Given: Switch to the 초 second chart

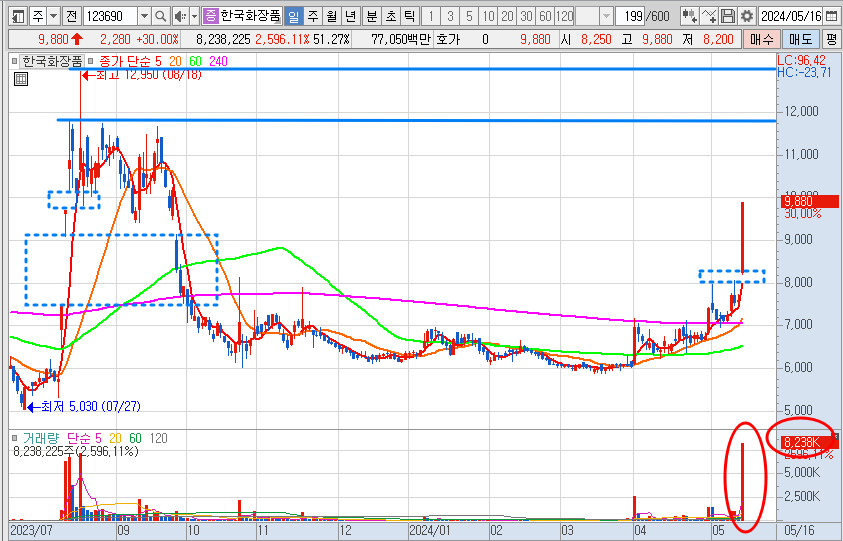Looking at the screenshot, I should [390, 16].
